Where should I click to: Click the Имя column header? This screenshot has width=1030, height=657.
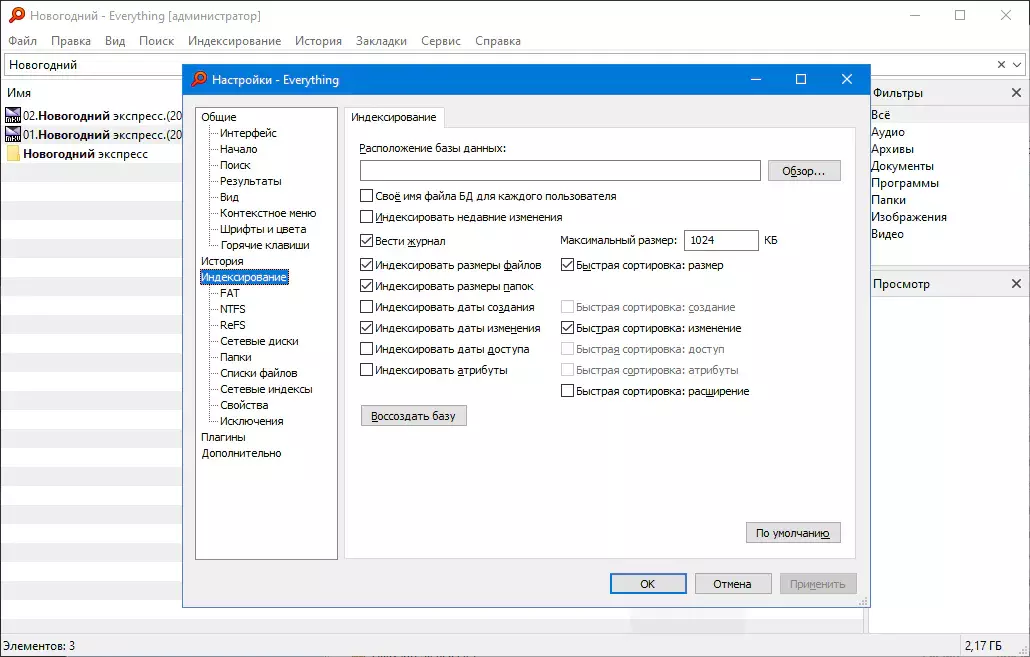(19, 93)
